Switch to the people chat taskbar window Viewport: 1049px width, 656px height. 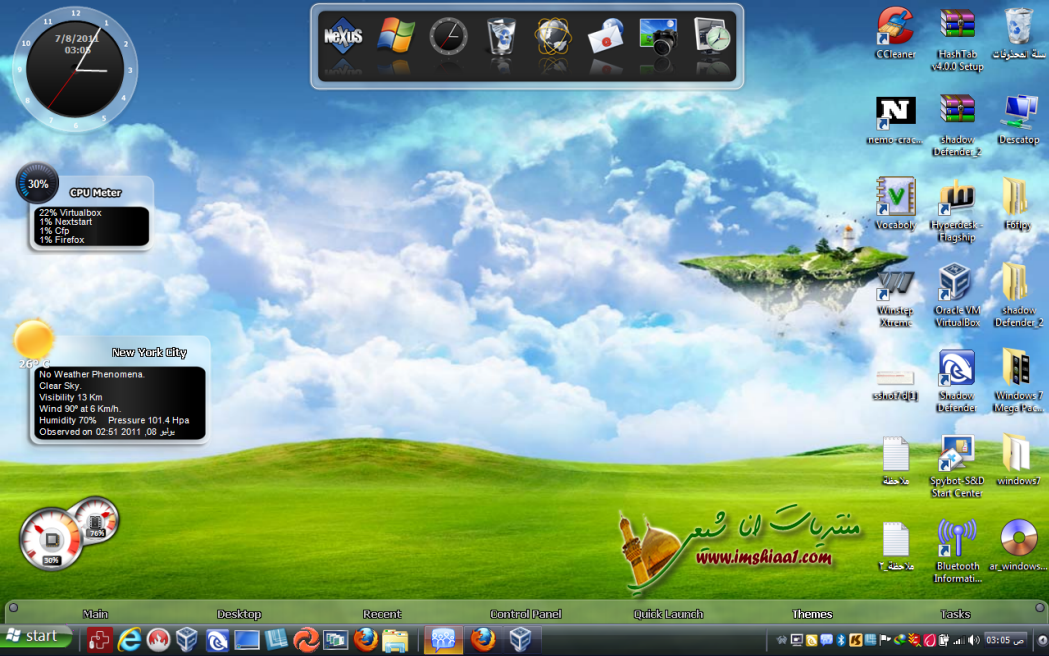tap(443, 640)
